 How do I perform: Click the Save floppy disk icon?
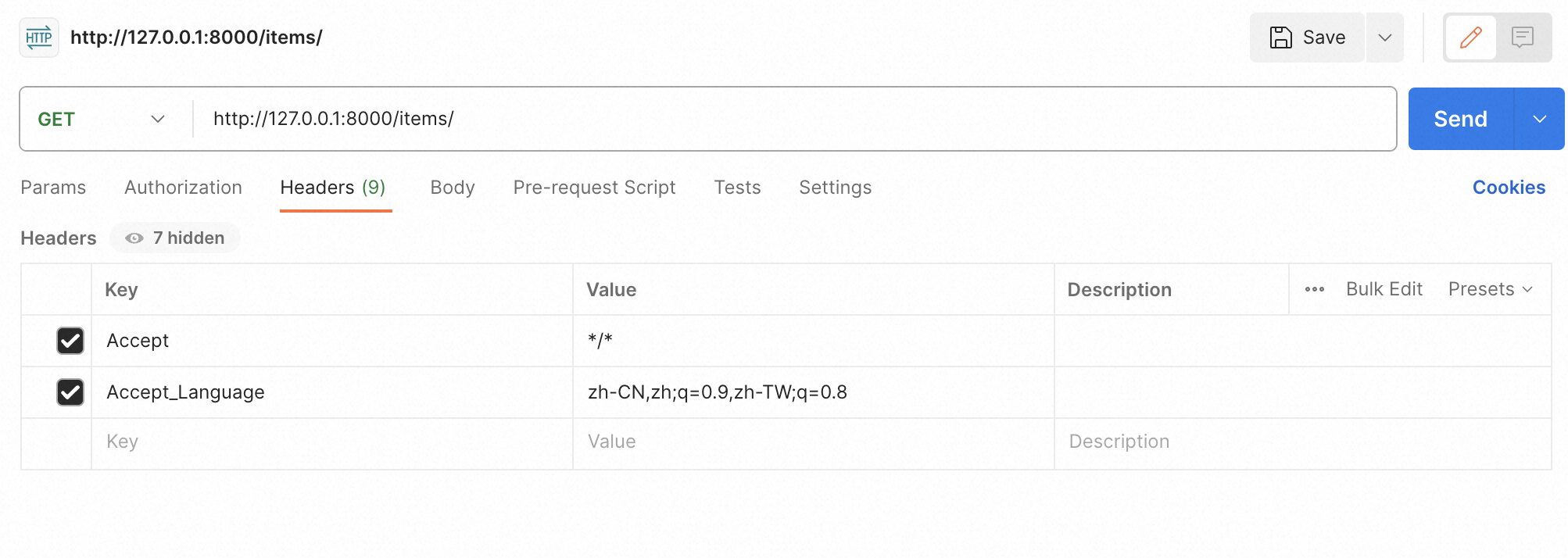[1281, 38]
